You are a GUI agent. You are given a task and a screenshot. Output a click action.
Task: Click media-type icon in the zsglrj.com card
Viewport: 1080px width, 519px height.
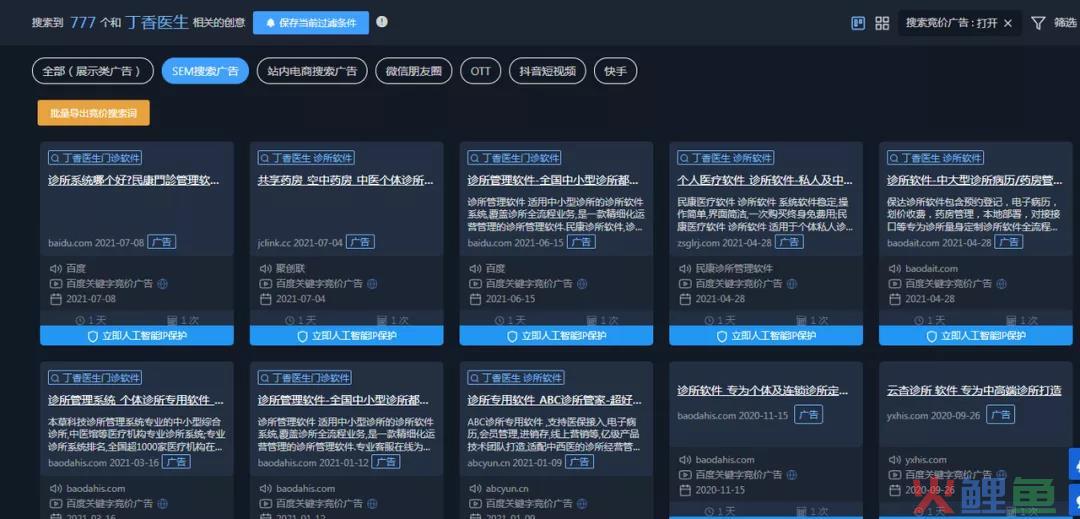coord(685,284)
